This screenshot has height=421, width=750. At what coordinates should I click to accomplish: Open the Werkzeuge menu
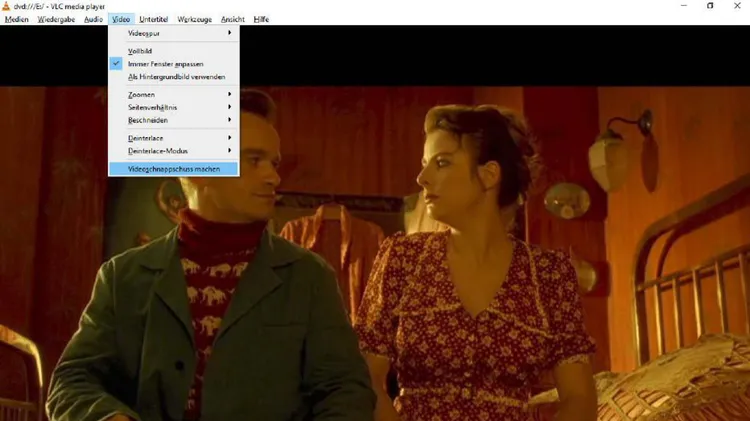194,19
